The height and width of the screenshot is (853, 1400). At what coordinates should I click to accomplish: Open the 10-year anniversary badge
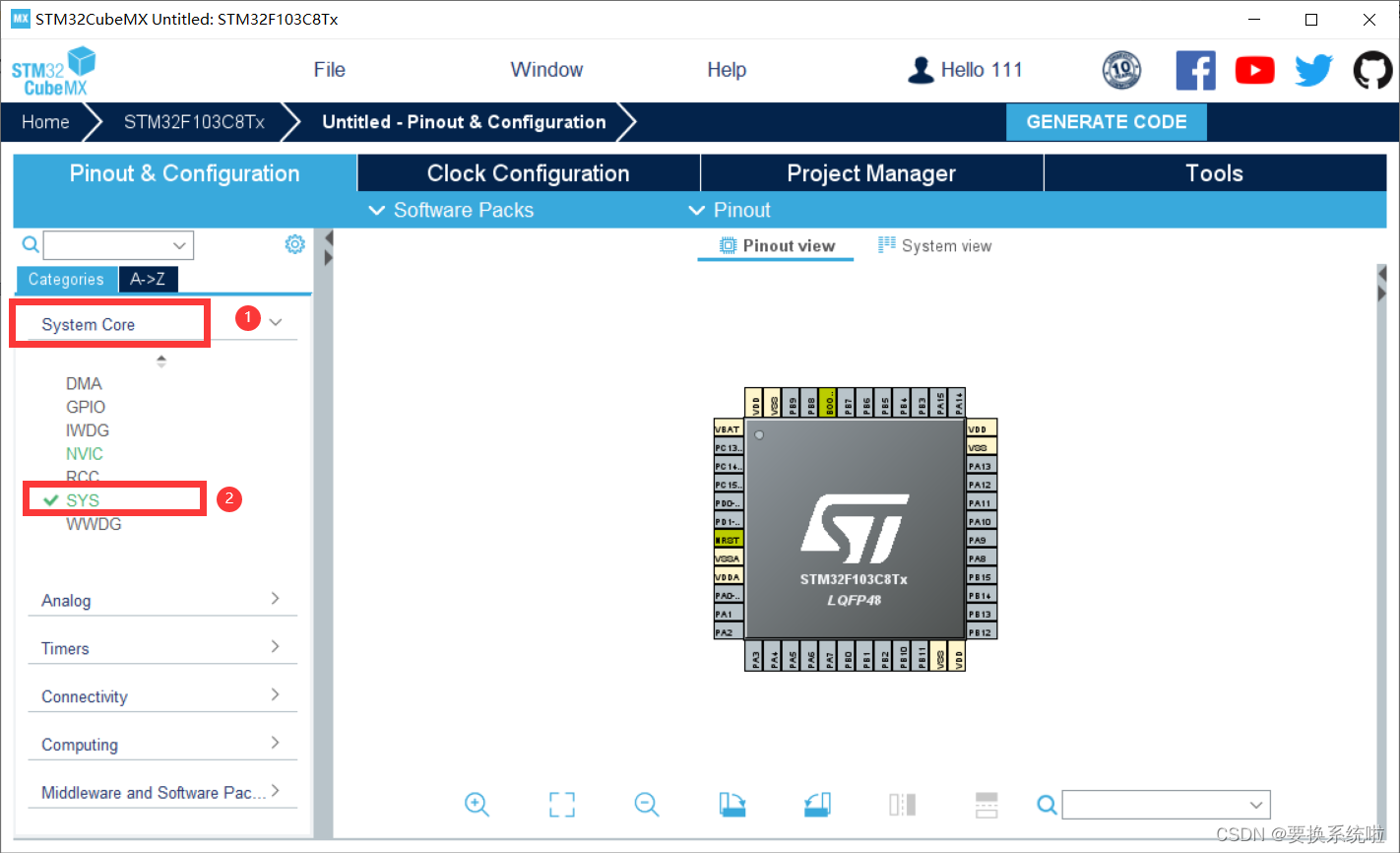(x=1121, y=71)
